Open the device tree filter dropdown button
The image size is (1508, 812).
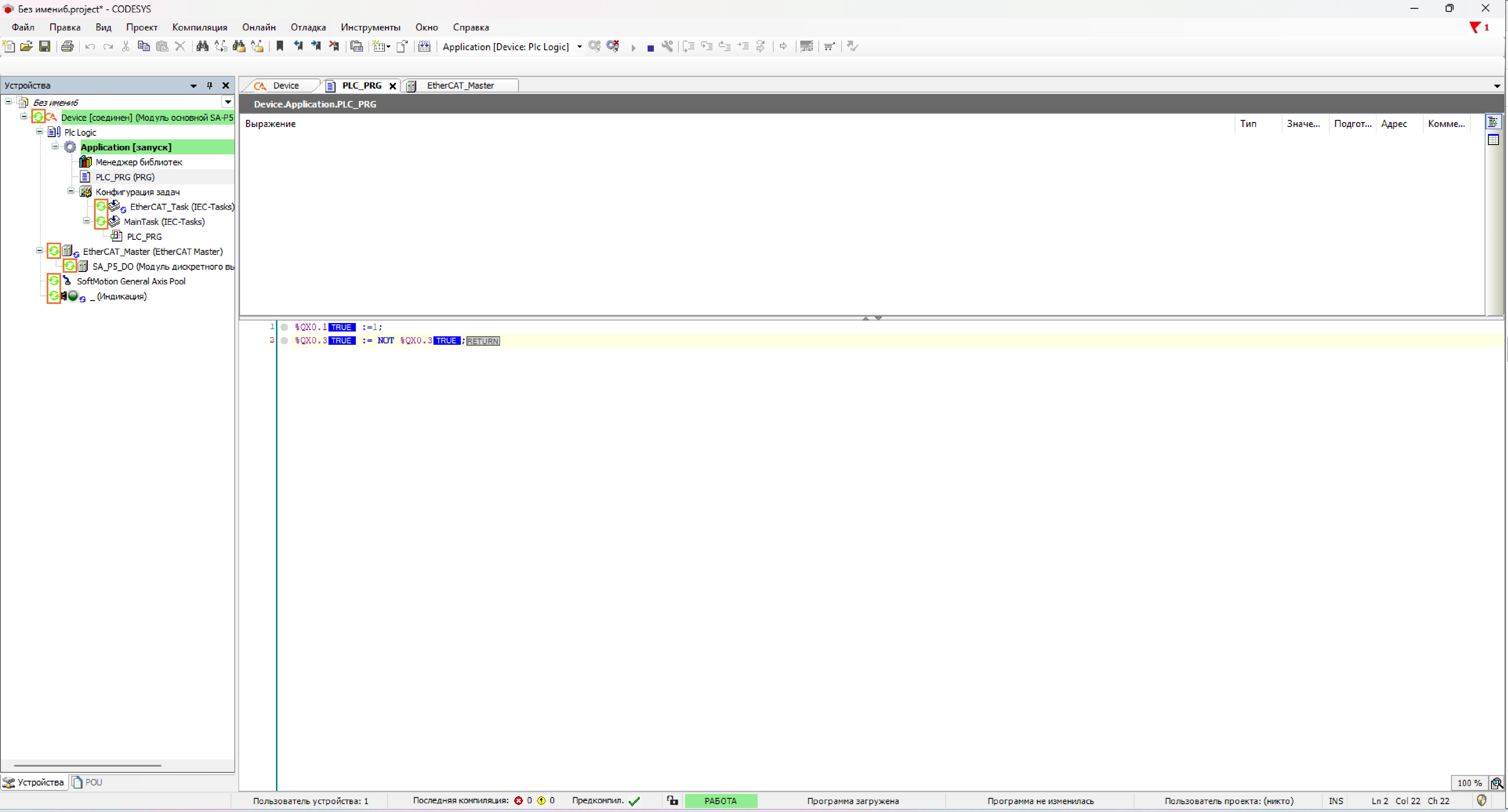(228, 102)
